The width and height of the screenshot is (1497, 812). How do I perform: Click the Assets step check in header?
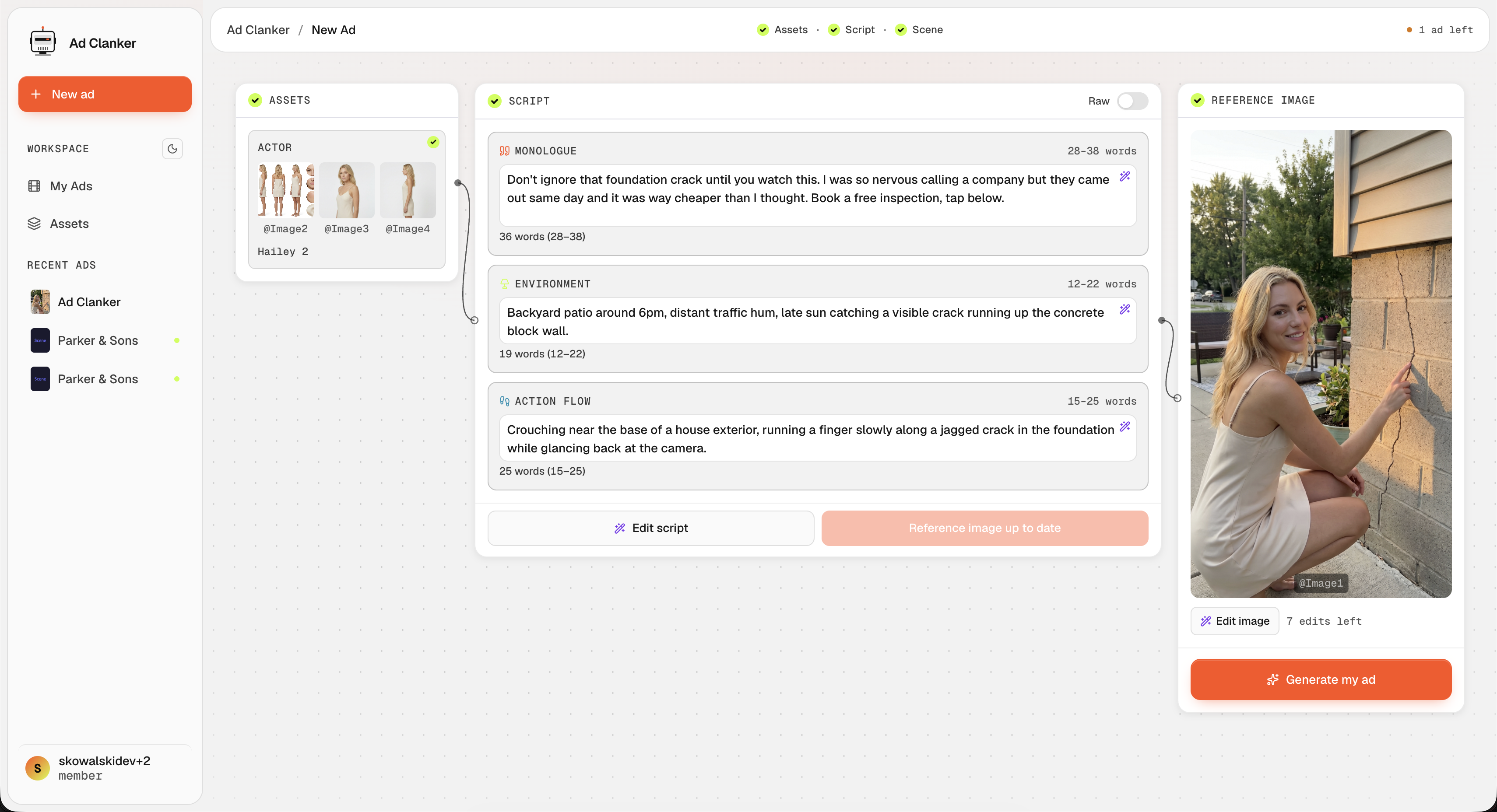(x=763, y=30)
